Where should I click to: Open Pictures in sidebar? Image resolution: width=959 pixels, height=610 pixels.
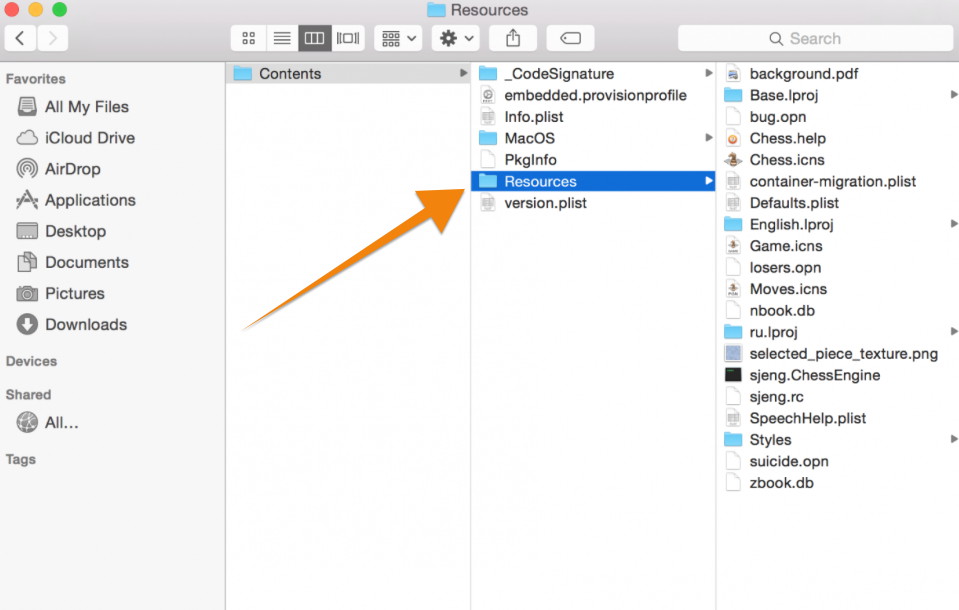click(61, 294)
